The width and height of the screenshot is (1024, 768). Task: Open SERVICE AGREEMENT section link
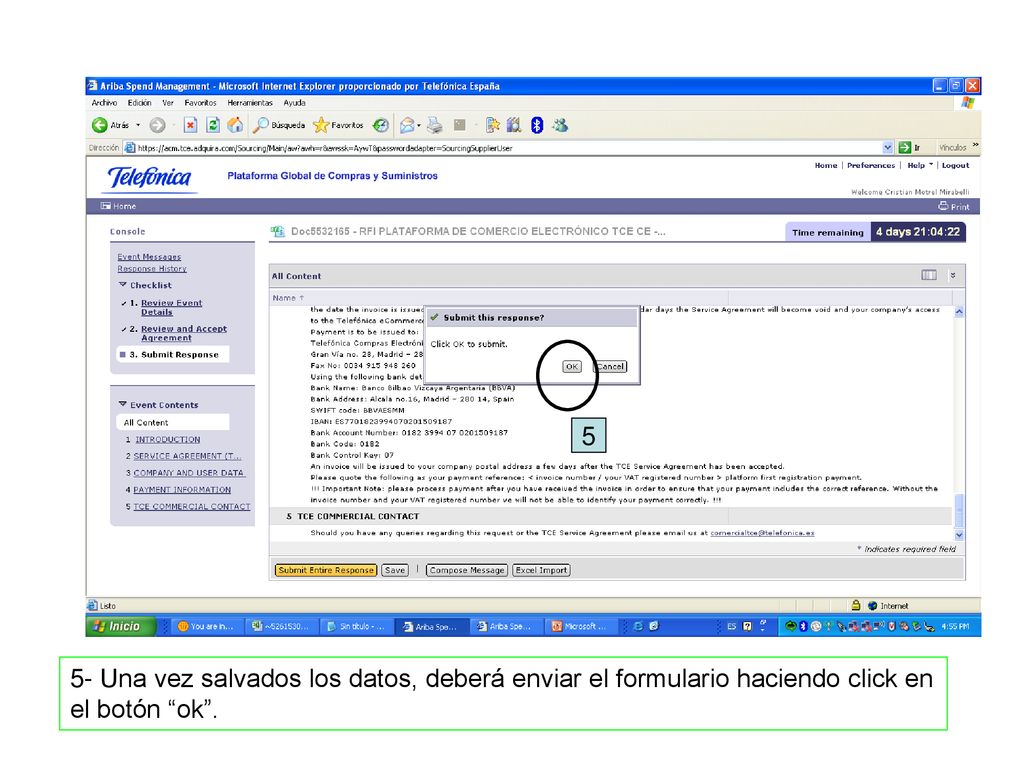(187, 456)
